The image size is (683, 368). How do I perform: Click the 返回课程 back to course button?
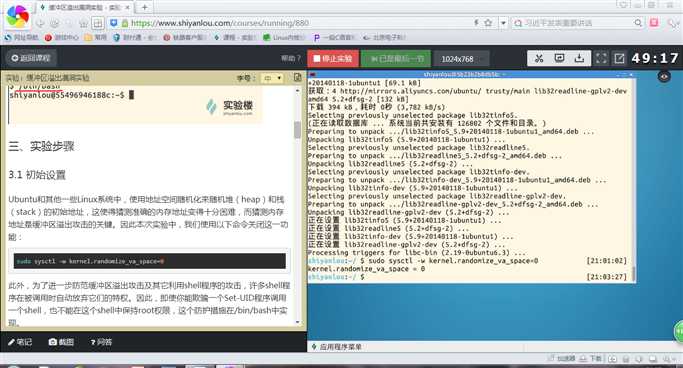point(31,58)
